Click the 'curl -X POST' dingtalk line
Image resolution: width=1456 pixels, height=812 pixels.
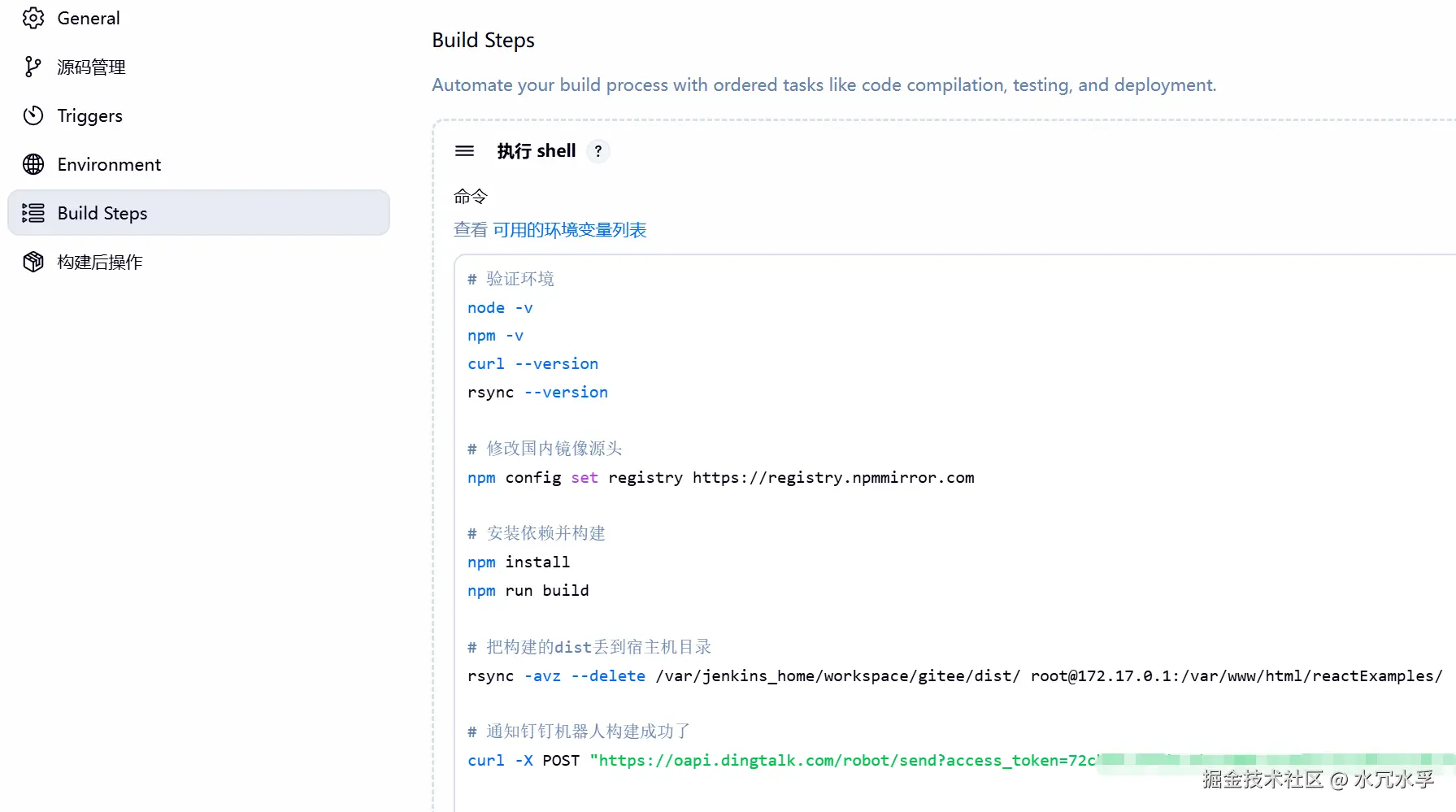tap(732, 761)
